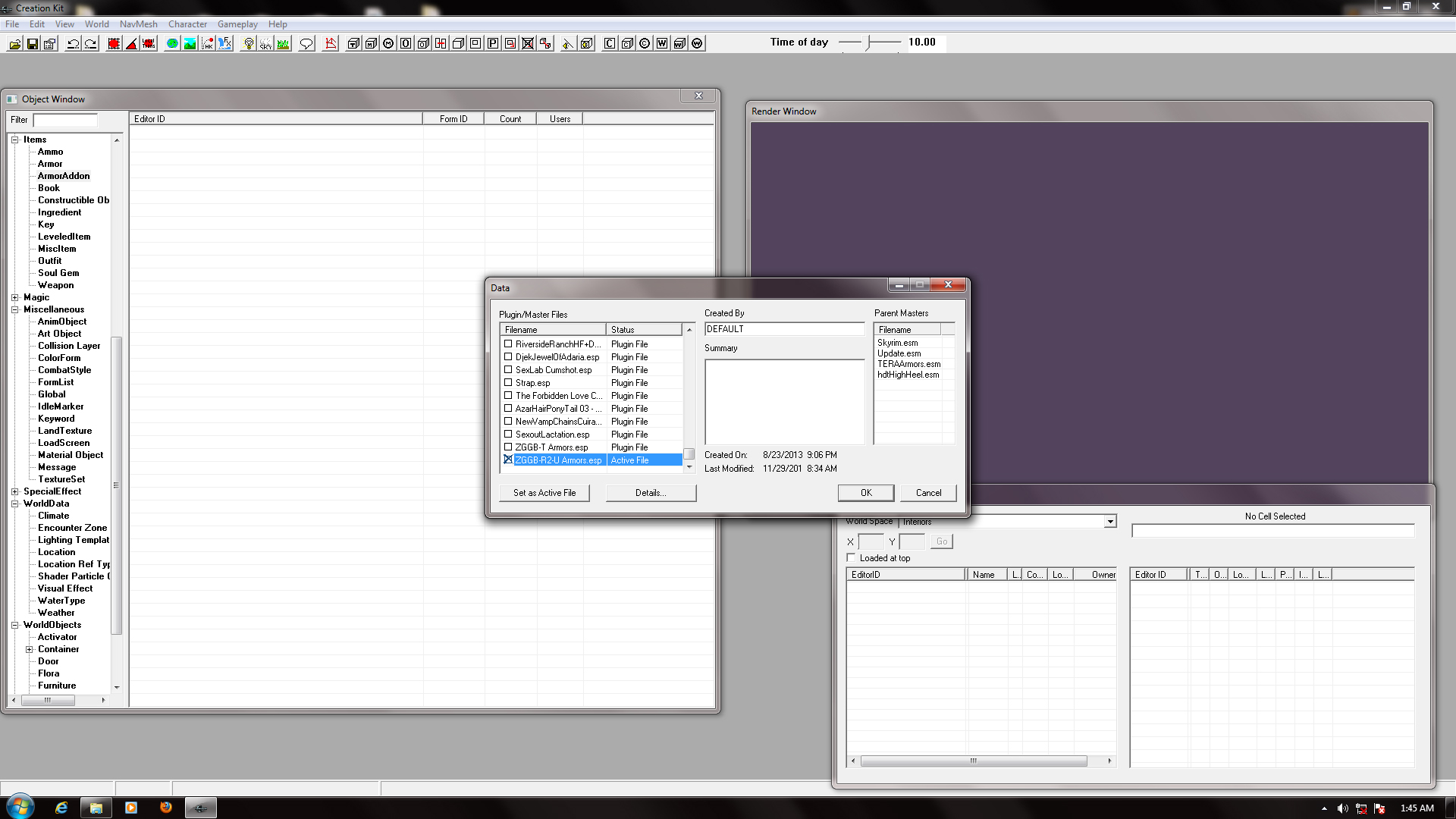Image resolution: width=1456 pixels, height=819 pixels.
Task: Click the open folder toolbar icon
Action: pos(14,44)
